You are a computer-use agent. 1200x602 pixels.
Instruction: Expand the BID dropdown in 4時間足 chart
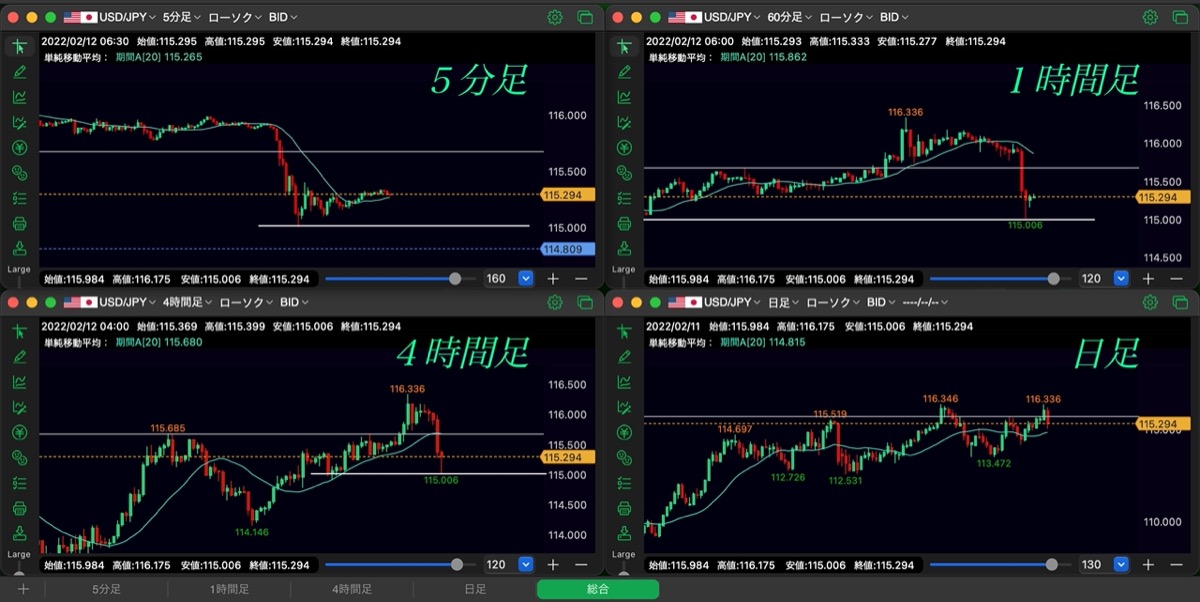point(294,302)
